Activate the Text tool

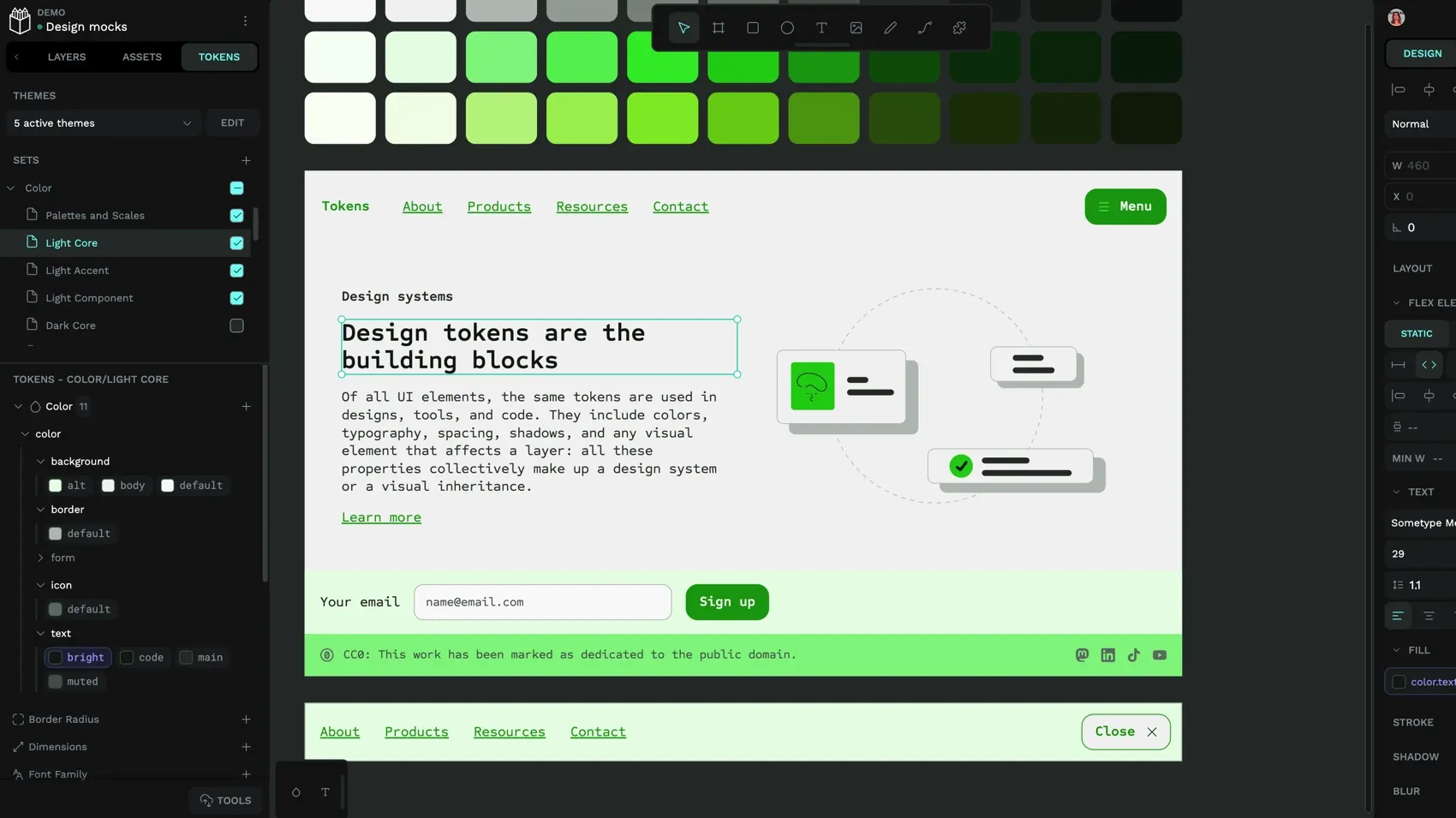click(821, 27)
